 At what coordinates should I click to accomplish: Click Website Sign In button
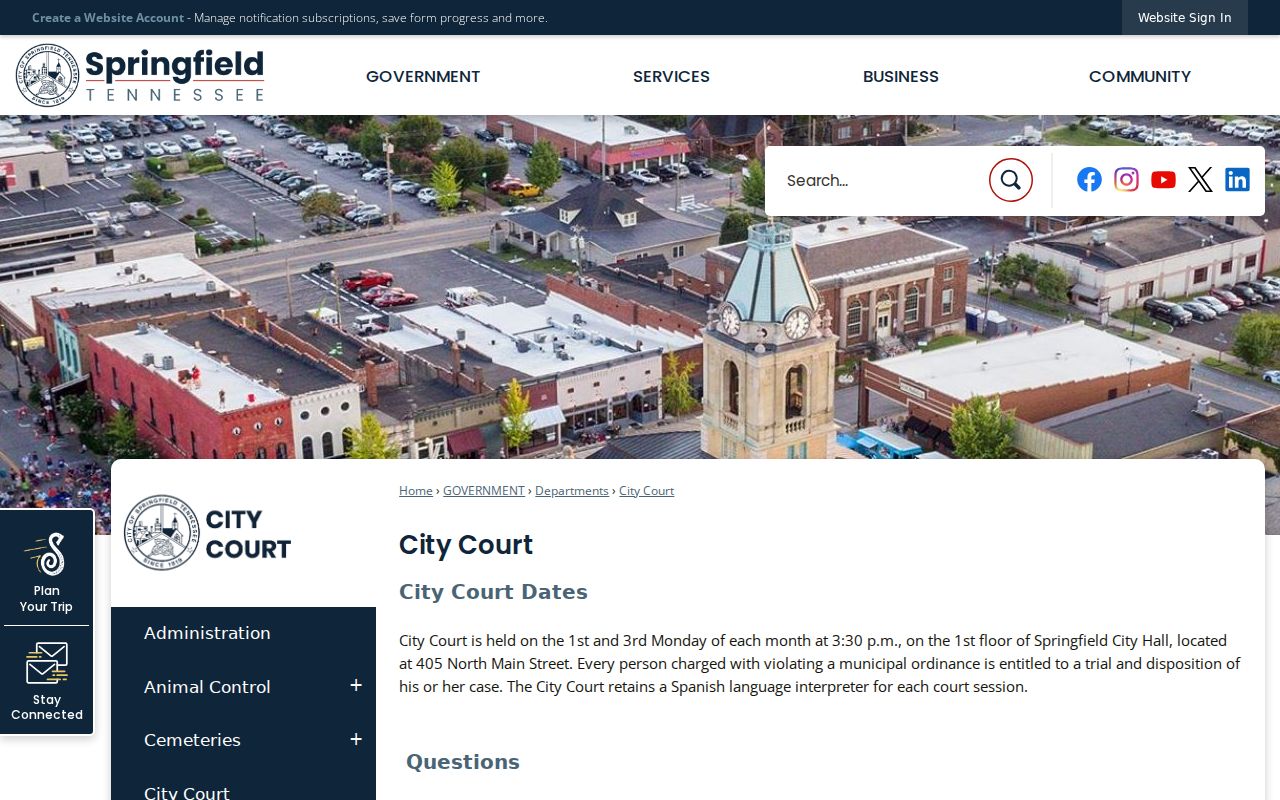pyautogui.click(x=1185, y=18)
